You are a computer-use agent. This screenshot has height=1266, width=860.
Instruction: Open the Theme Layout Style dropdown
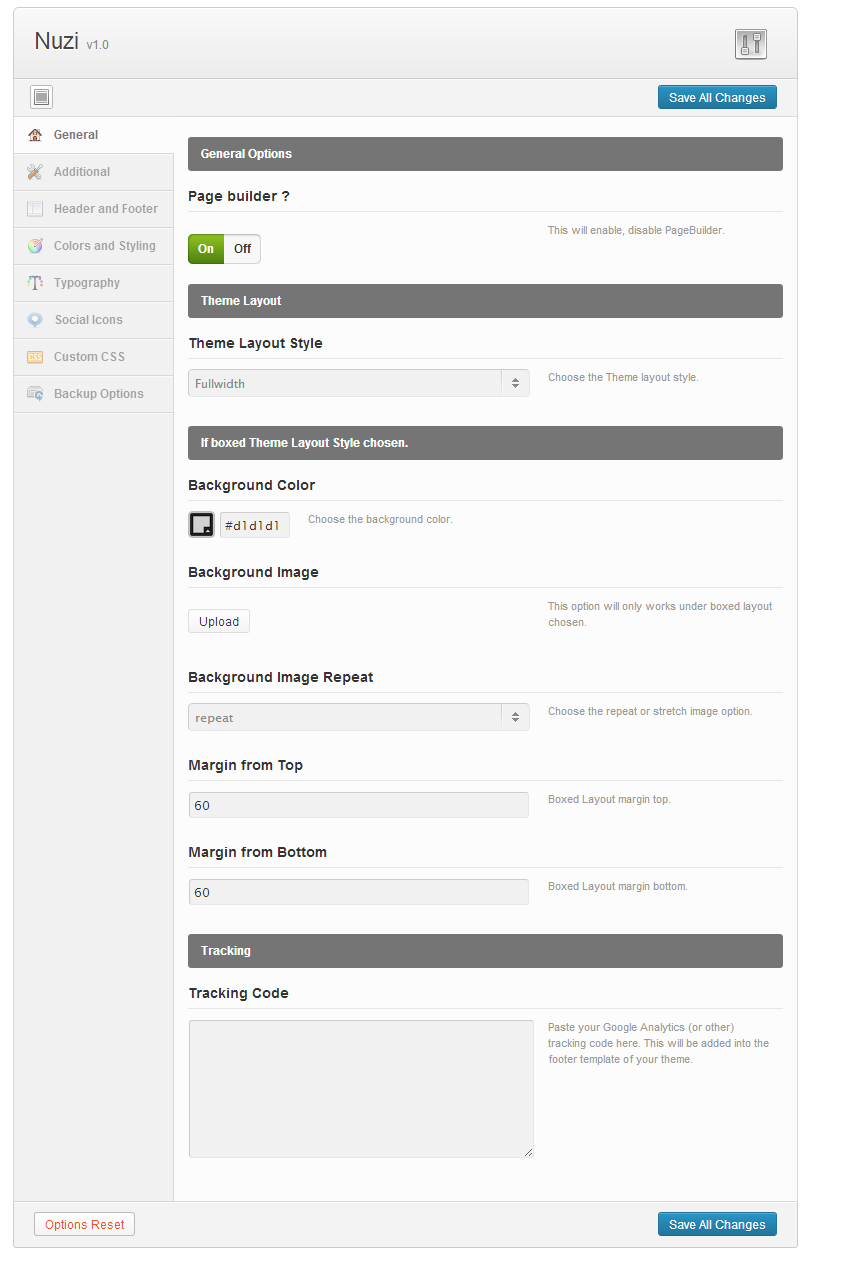[358, 382]
